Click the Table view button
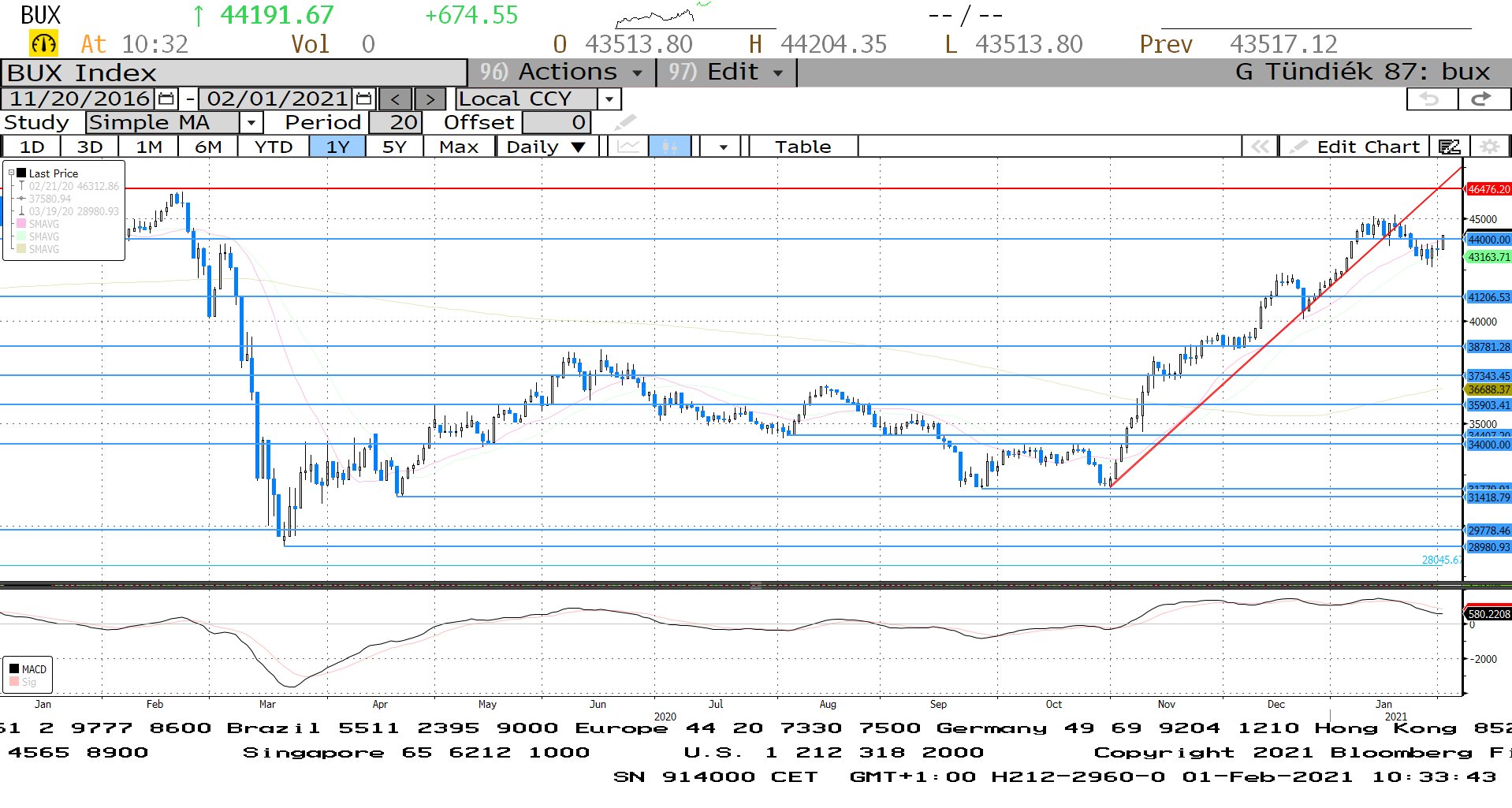The width and height of the screenshot is (1512, 808). pos(803,147)
